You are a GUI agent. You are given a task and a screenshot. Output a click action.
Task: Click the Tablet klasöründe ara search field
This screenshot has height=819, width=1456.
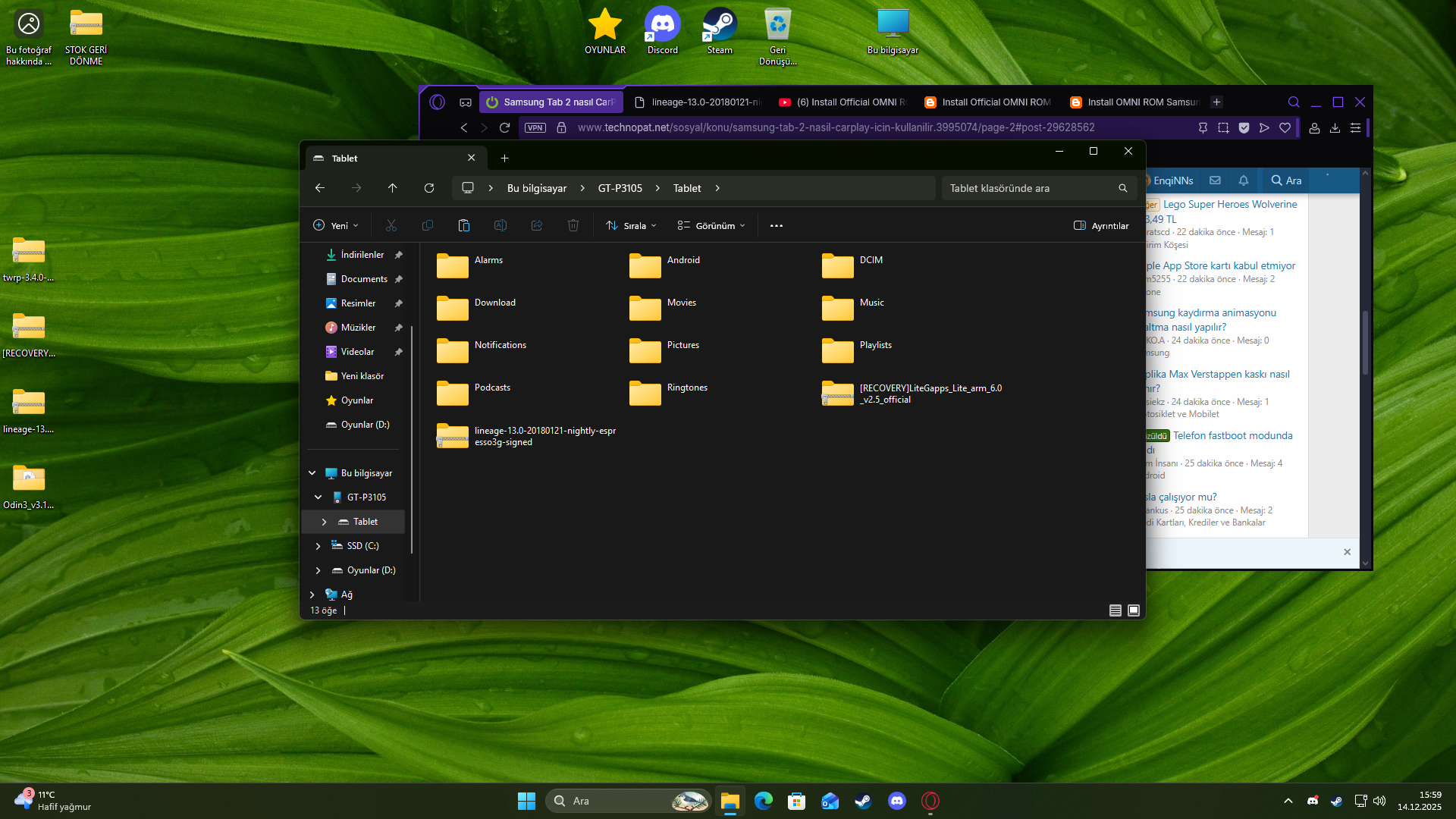click(1028, 188)
